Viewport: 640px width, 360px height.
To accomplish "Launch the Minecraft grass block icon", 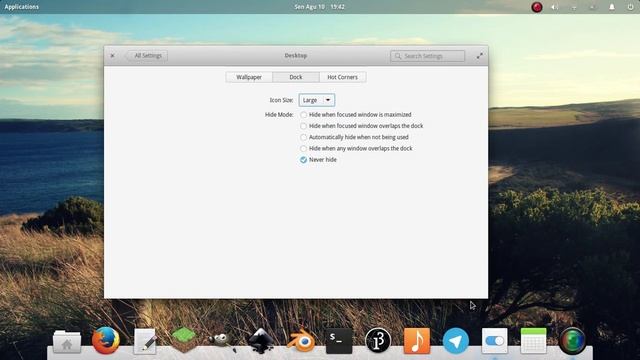I will [184, 340].
